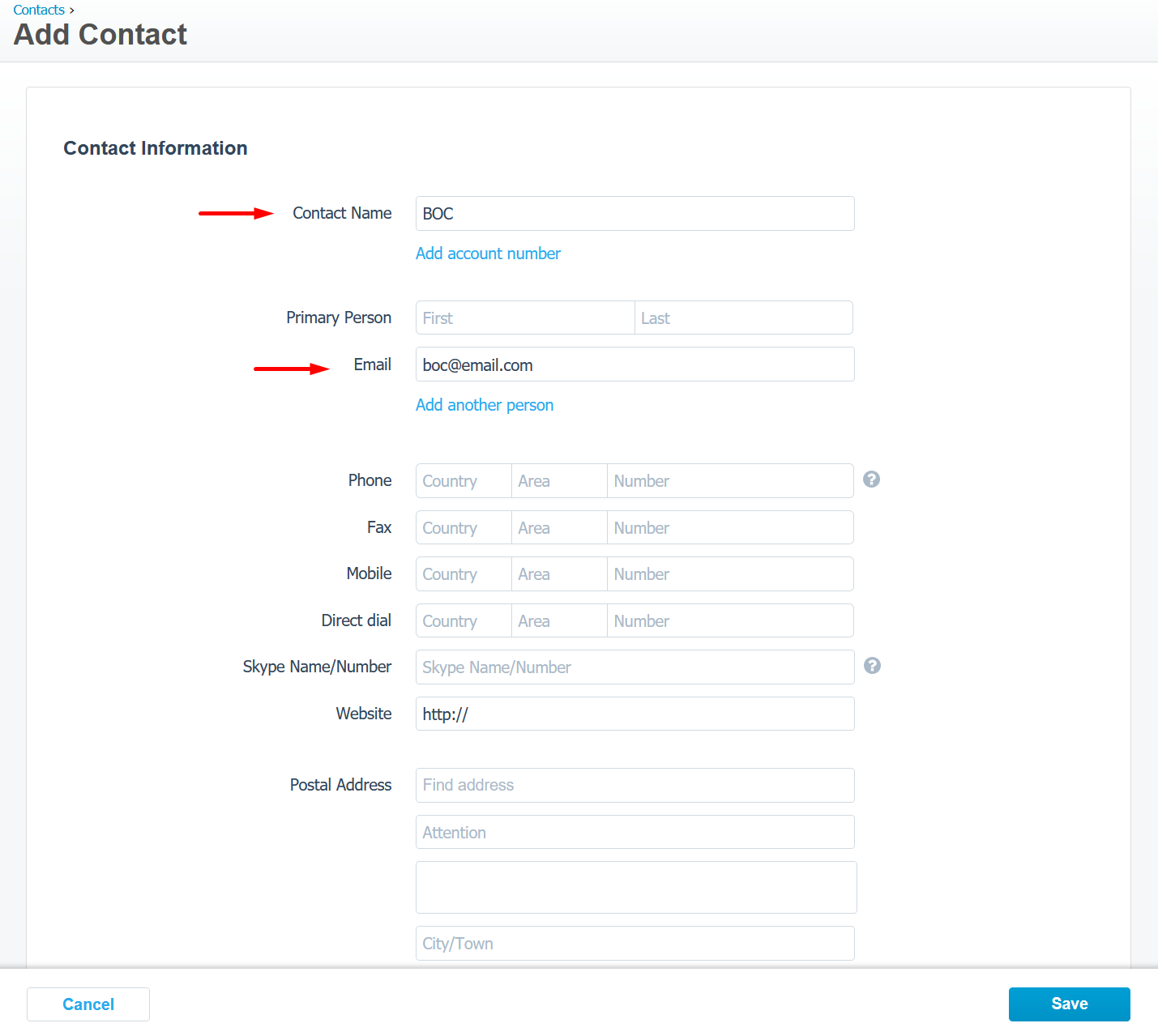Image resolution: width=1158 pixels, height=1036 pixels.
Task: Click the City/Town field
Action: [635, 944]
